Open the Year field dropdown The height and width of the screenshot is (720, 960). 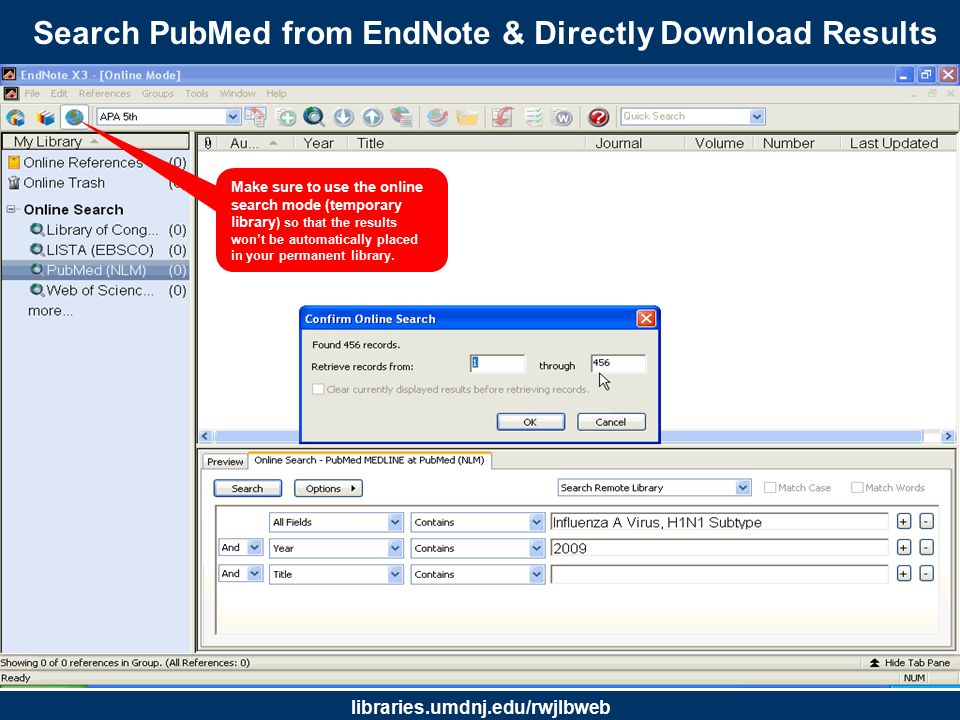tap(395, 548)
